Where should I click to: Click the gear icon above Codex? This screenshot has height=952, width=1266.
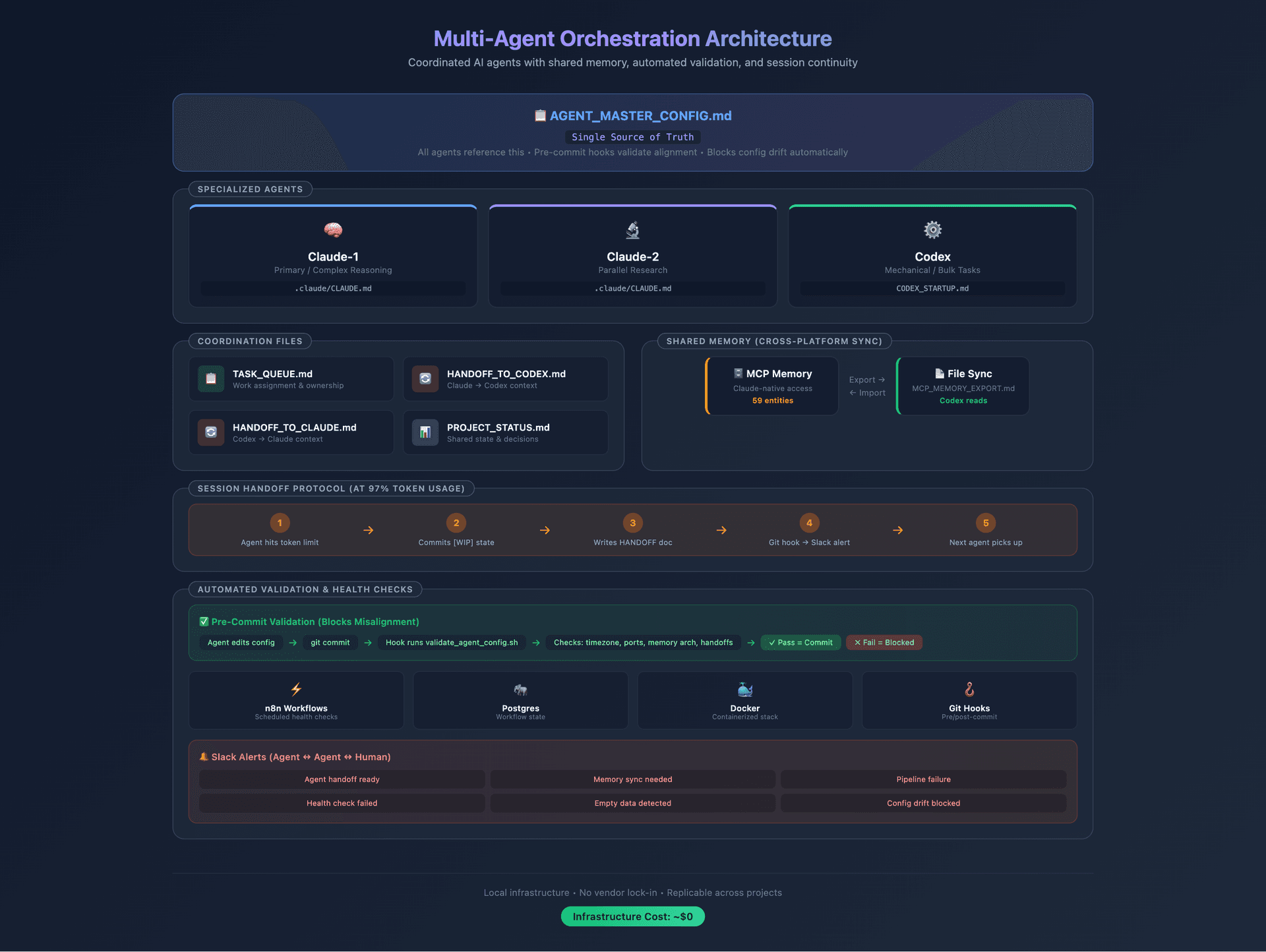point(932,229)
